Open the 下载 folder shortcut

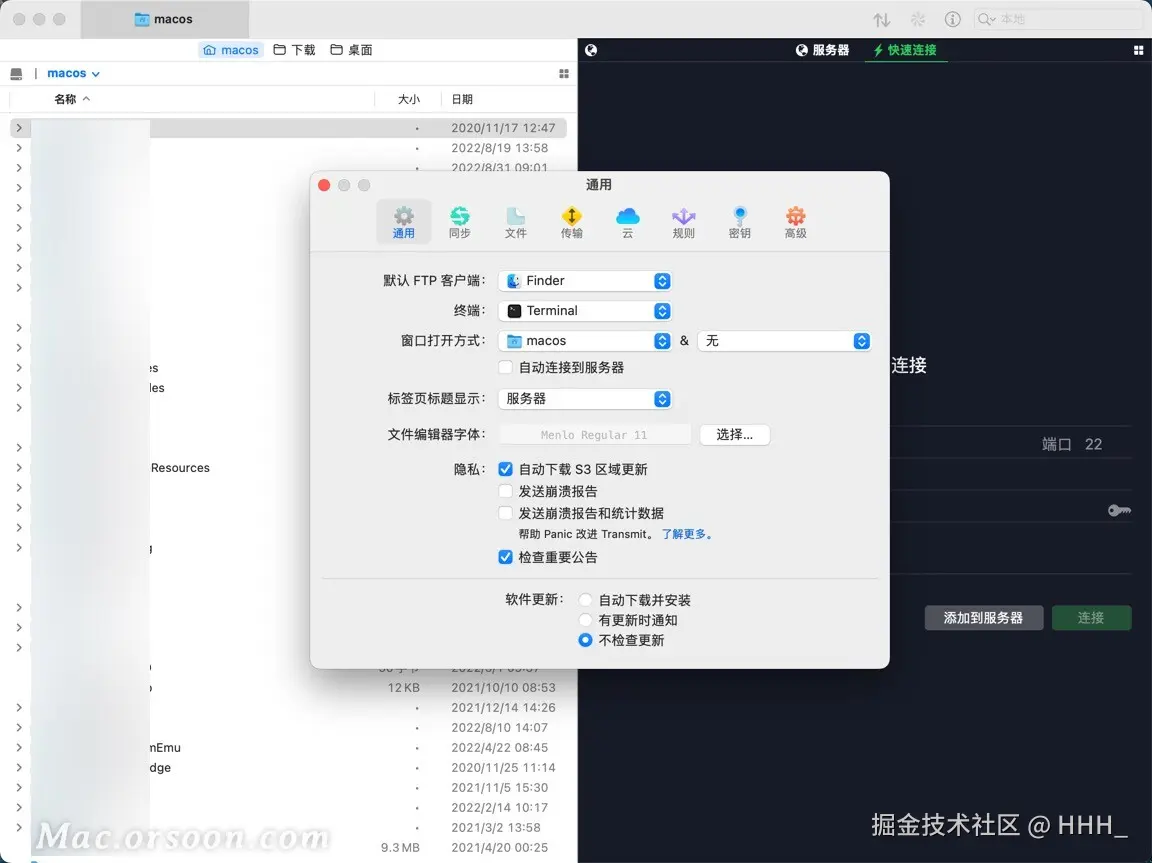pyautogui.click(x=294, y=50)
